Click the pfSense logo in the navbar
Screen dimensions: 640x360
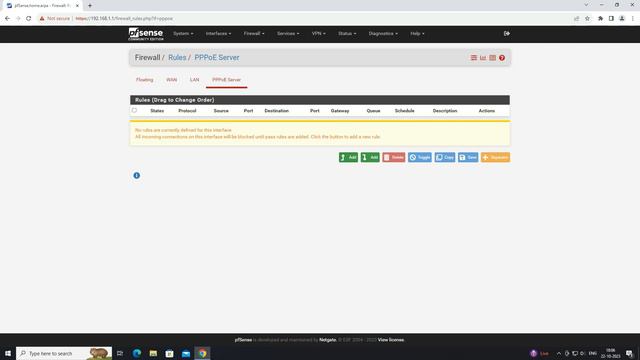pos(146,34)
